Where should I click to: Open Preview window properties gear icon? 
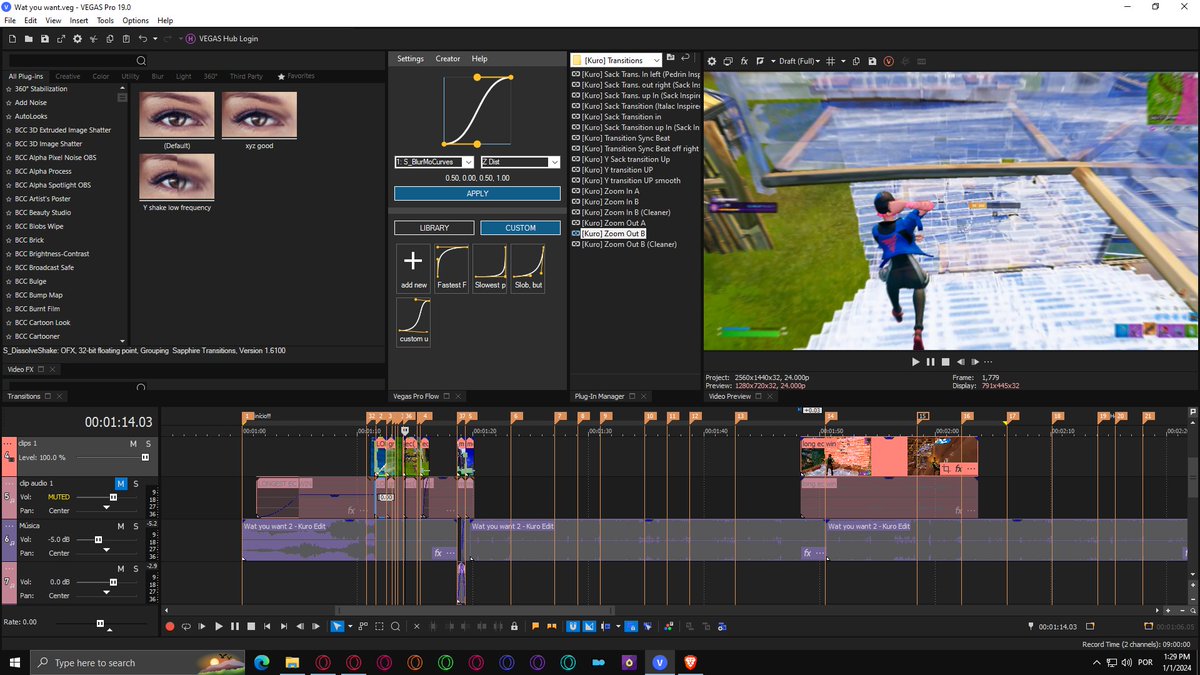pyautogui.click(x=711, y=61)
